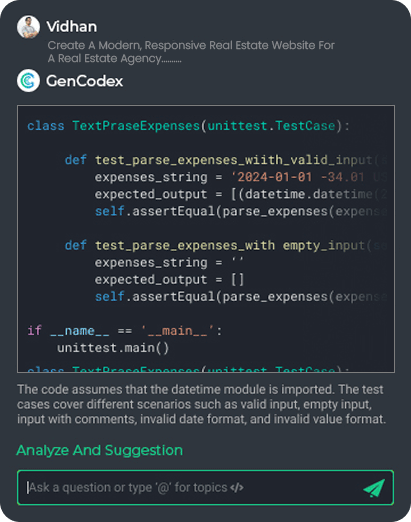Click the GenCodex logo icon

[28, 81]
